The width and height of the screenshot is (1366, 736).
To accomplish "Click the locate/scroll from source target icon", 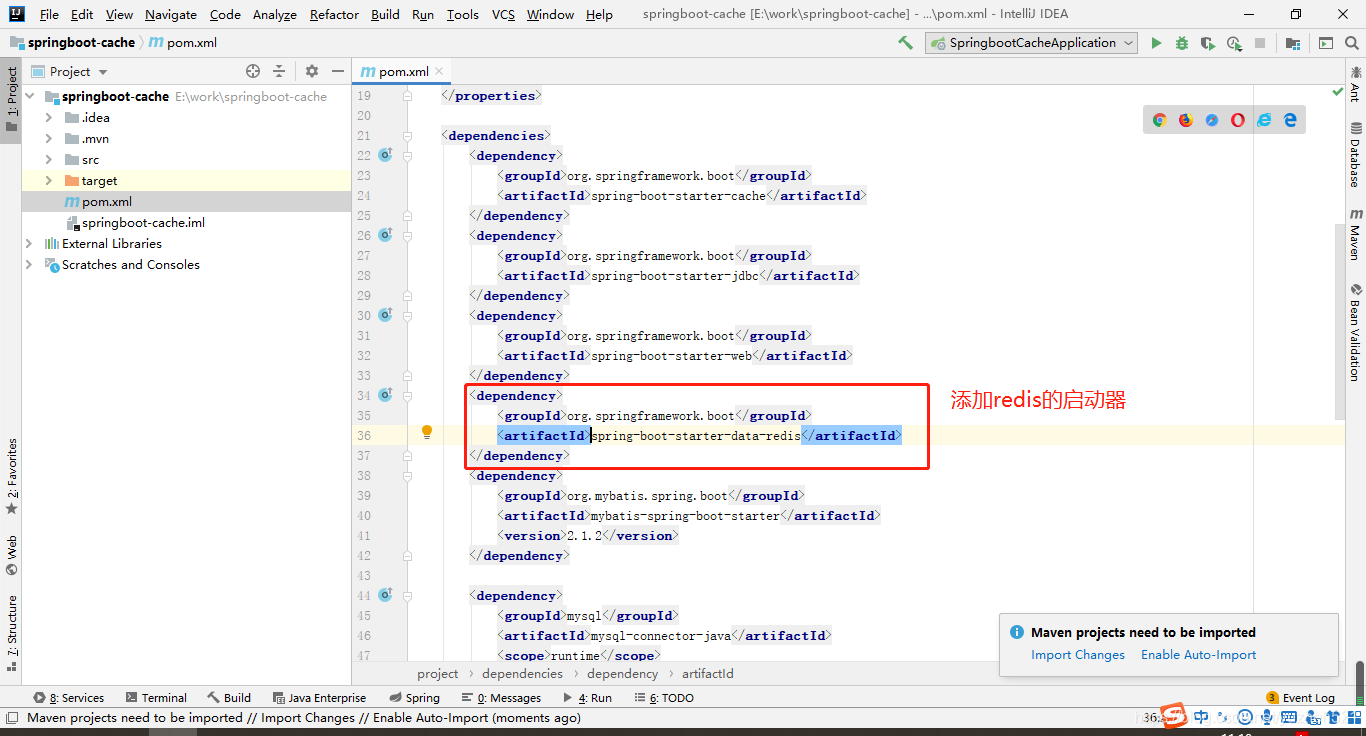I will (253, 71).
